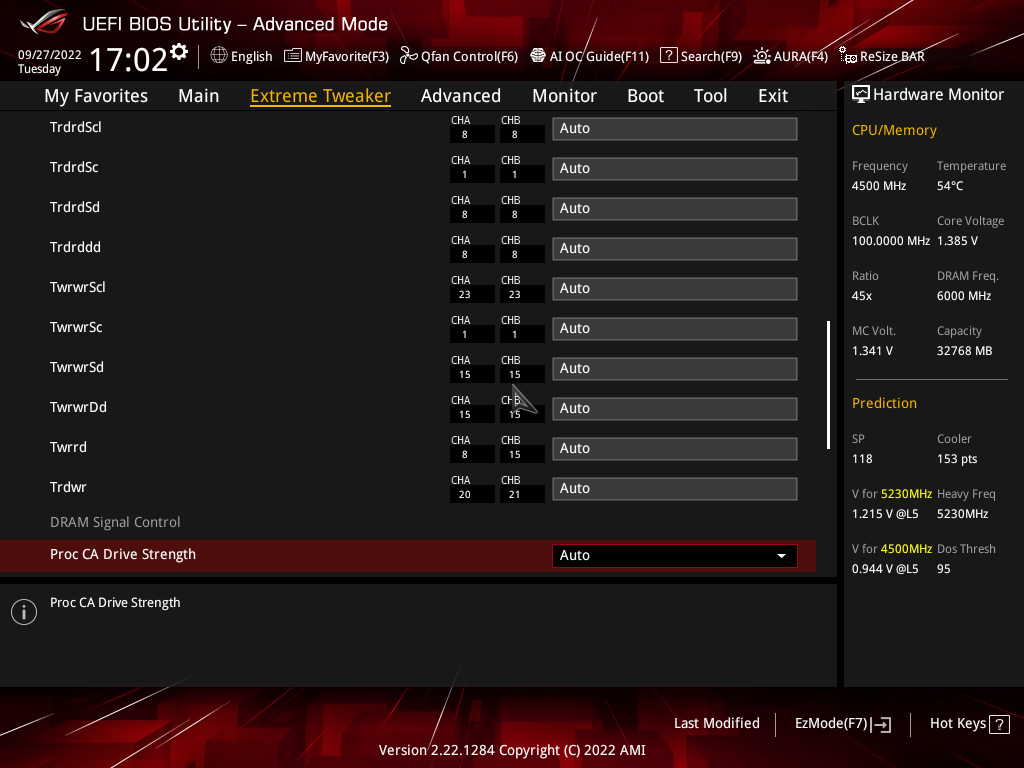Open Proc CA Drive Strength dropdown
The image size is (1024, 768).
675,556
